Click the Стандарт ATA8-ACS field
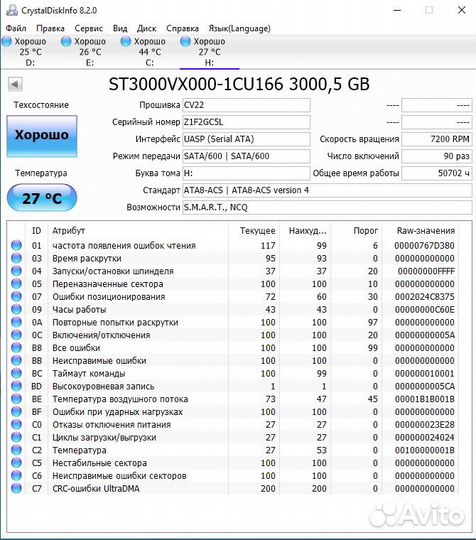Screen dimensions: 476x540 (327, 190)
